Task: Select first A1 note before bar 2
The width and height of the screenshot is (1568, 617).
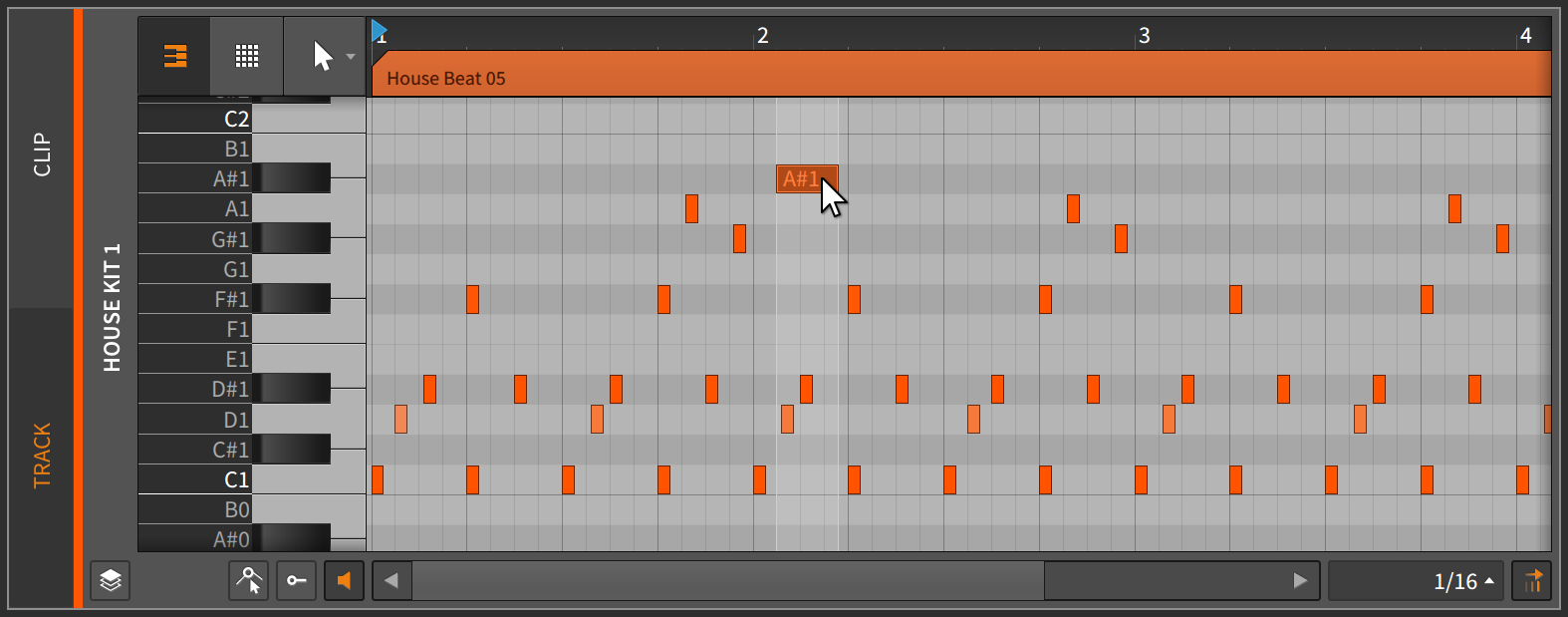Action: tap(691, 208)
